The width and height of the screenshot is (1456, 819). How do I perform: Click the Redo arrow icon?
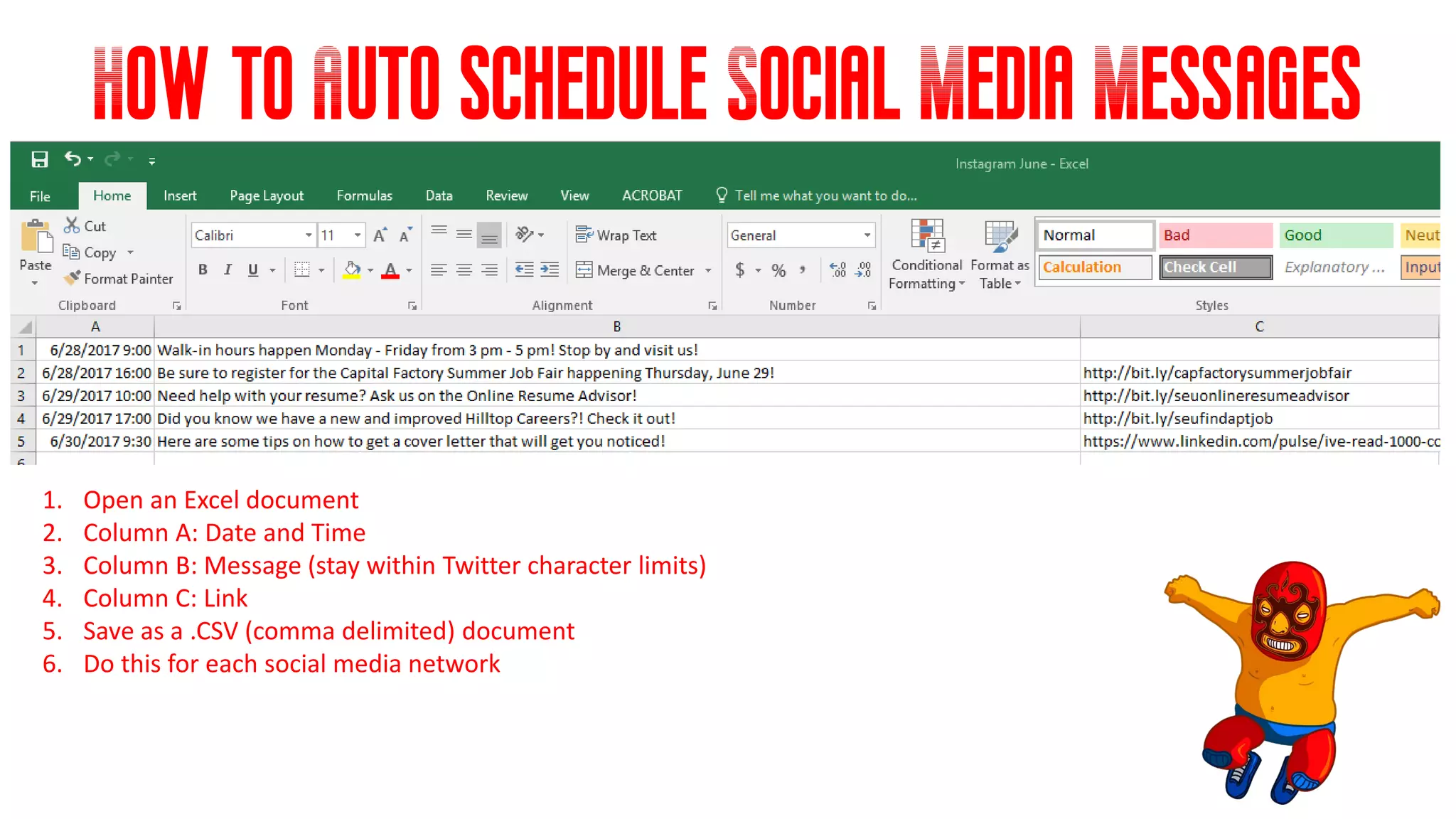112,159
